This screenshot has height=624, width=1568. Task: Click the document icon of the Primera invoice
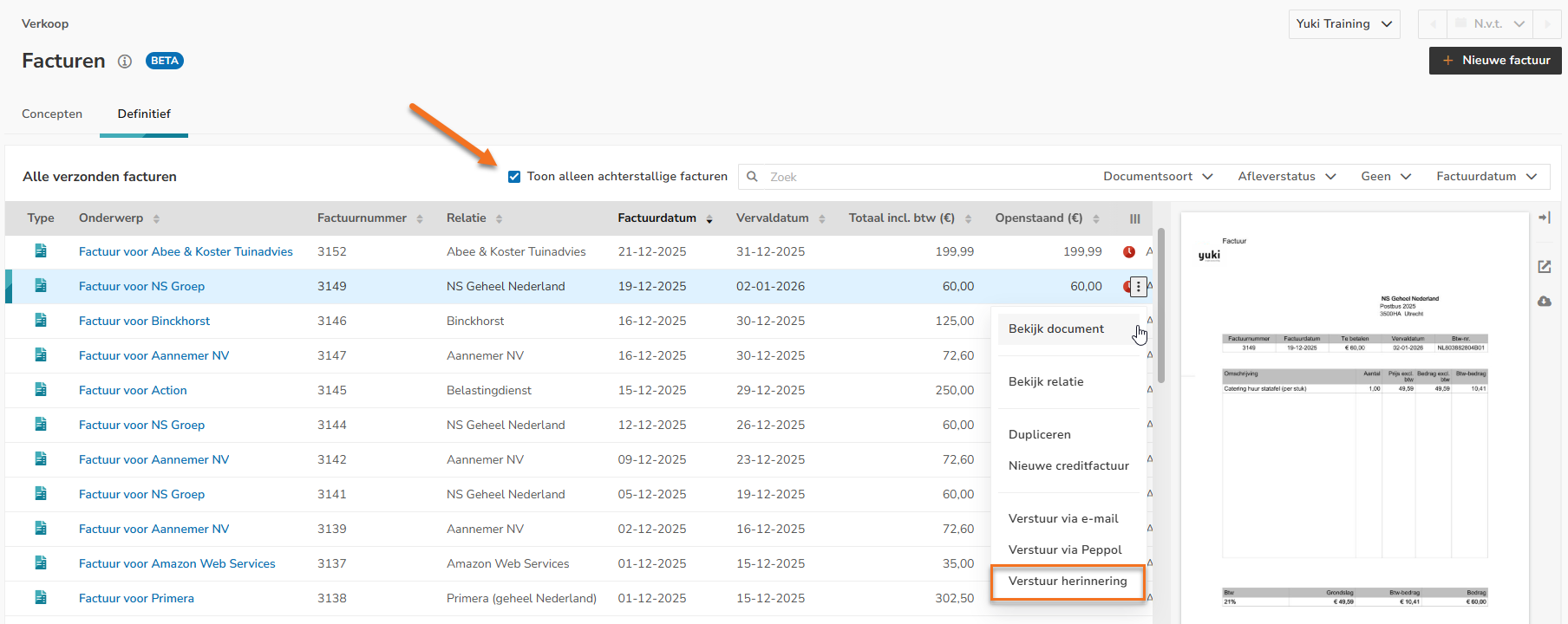(41, 598)
